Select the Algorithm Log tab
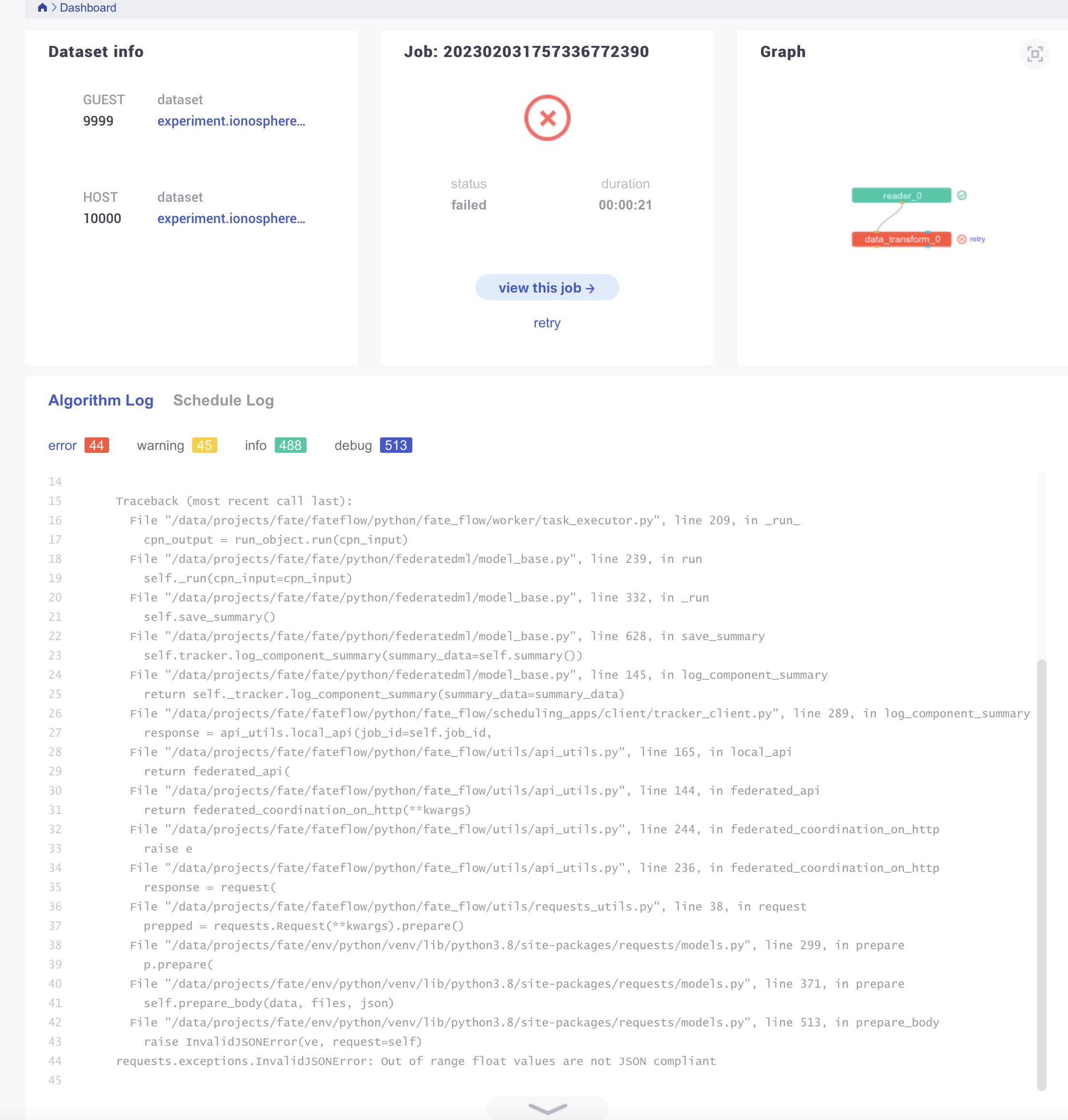 point(101,400)
